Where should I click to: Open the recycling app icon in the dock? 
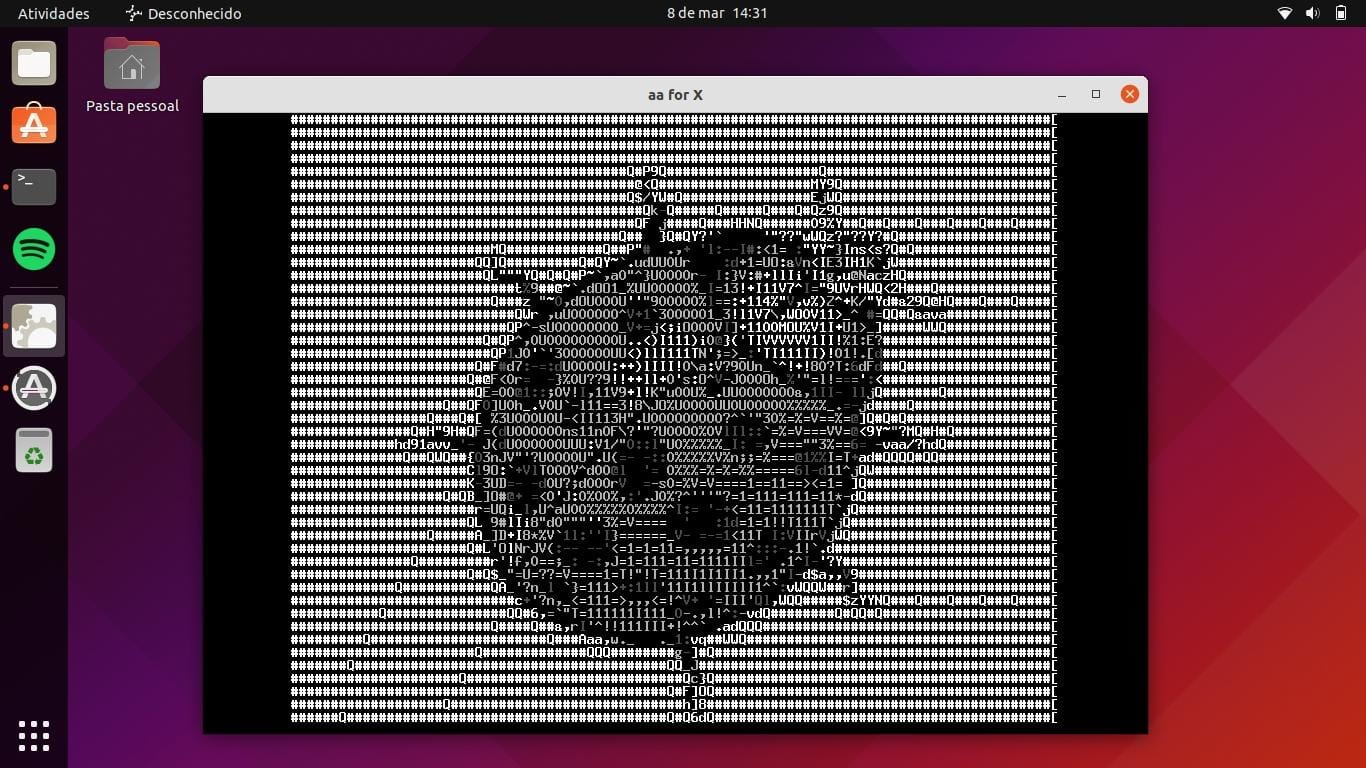[33, 450]
